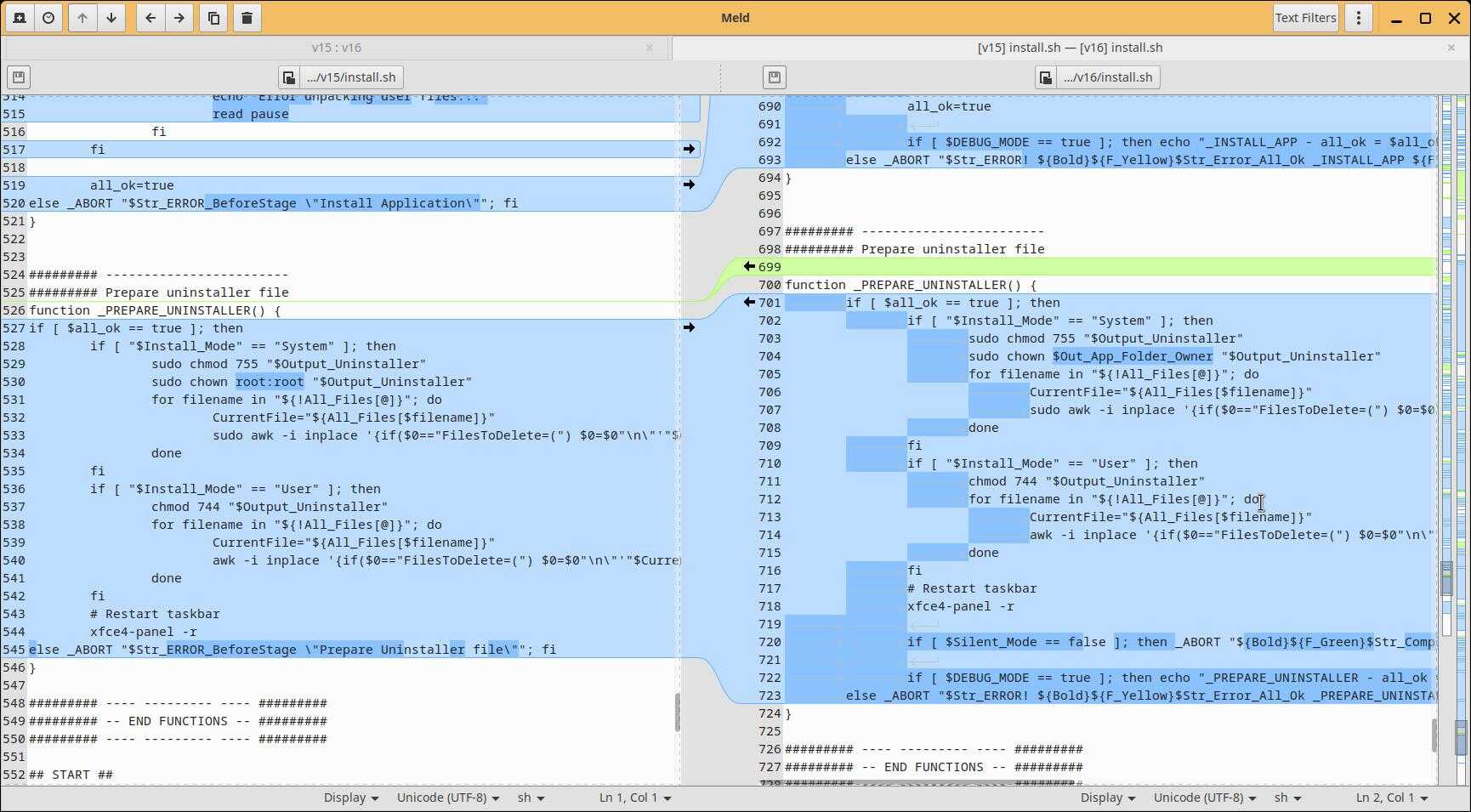Push current change to the left

click(151, 18)
